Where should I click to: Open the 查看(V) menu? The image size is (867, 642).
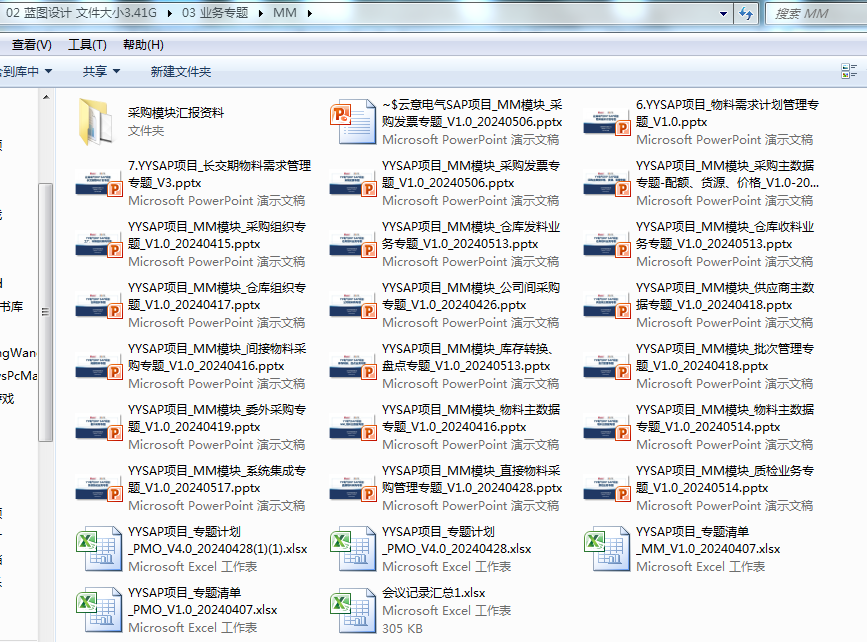(x=31, y=45)
